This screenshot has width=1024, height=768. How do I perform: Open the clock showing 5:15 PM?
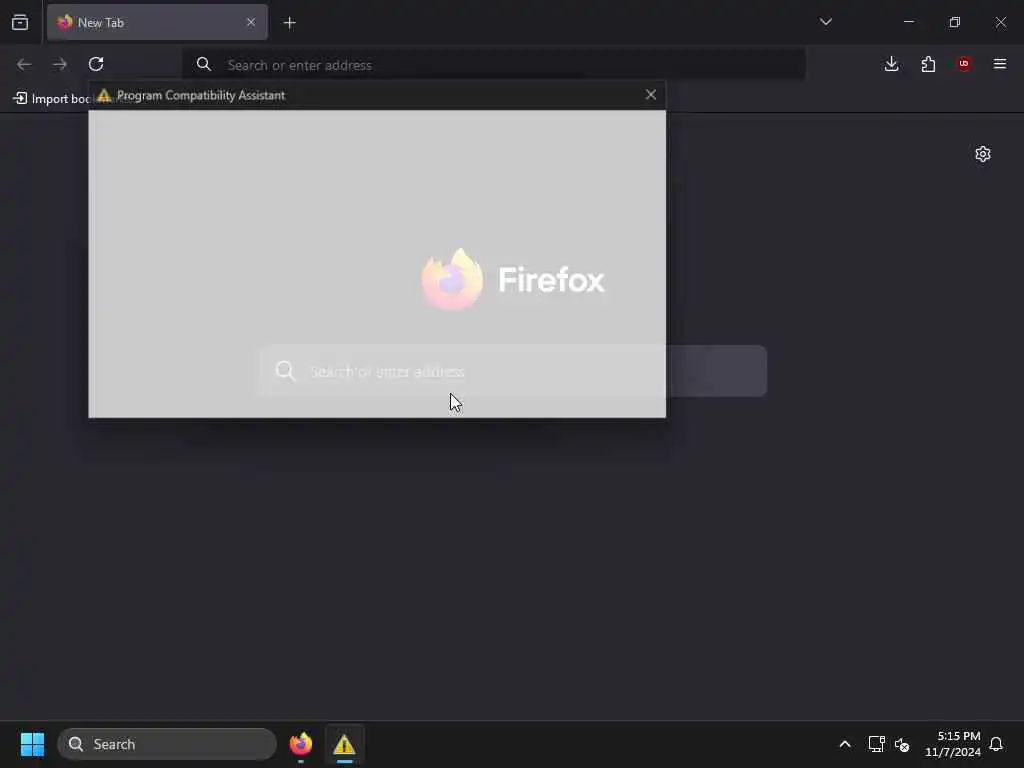click(x=952, y=744)
